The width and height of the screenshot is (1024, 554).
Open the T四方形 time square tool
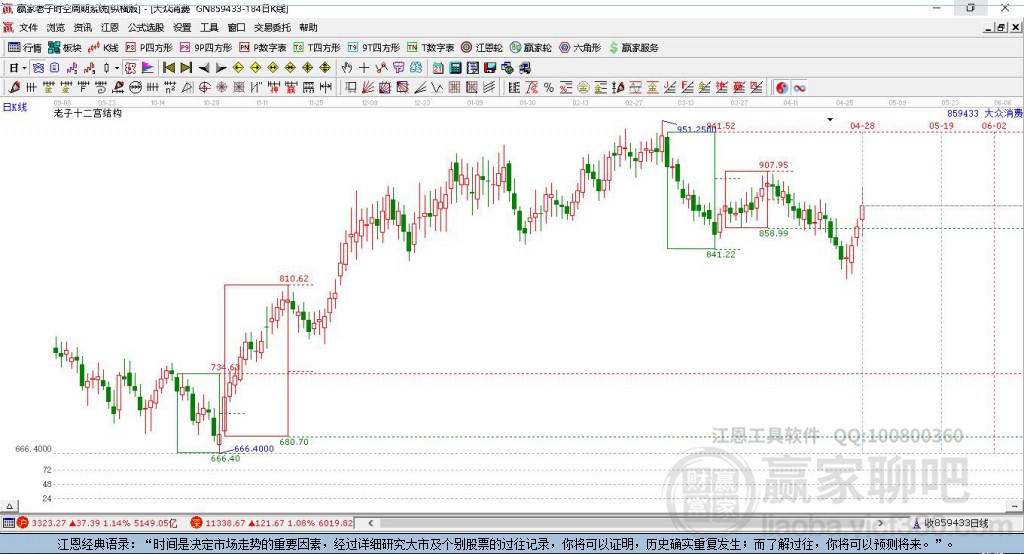[x=317, y=48]
